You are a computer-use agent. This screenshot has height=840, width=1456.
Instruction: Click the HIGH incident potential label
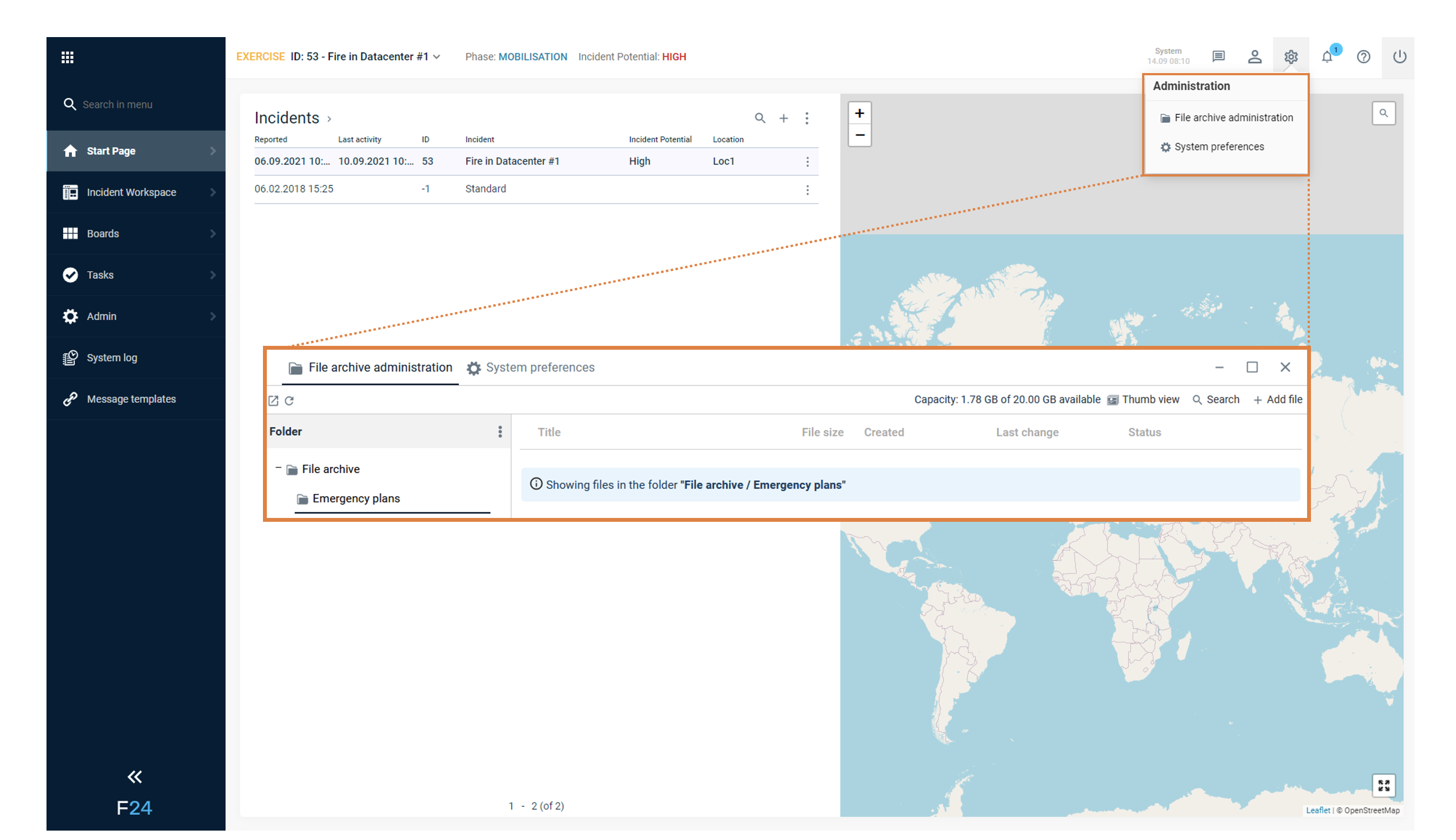click(674, 56)
